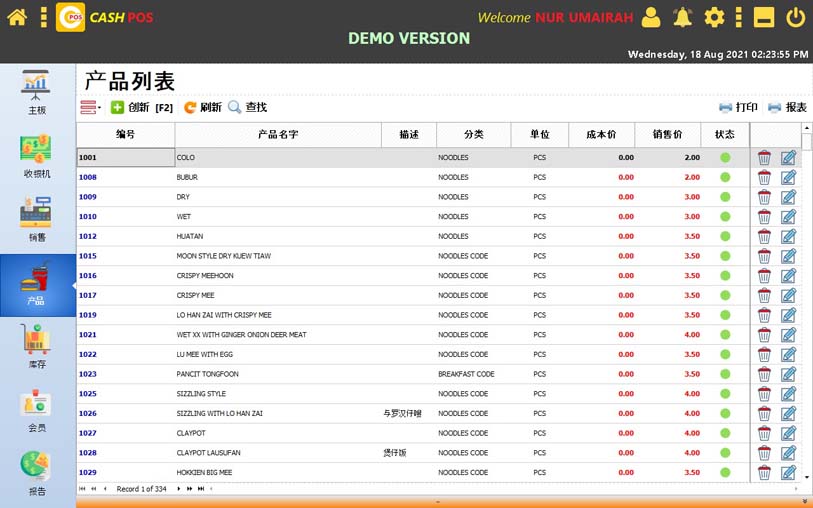Delete product 1008 BUBUR
This screenshot has height=508, width=813.
click(x=764, y=177)
